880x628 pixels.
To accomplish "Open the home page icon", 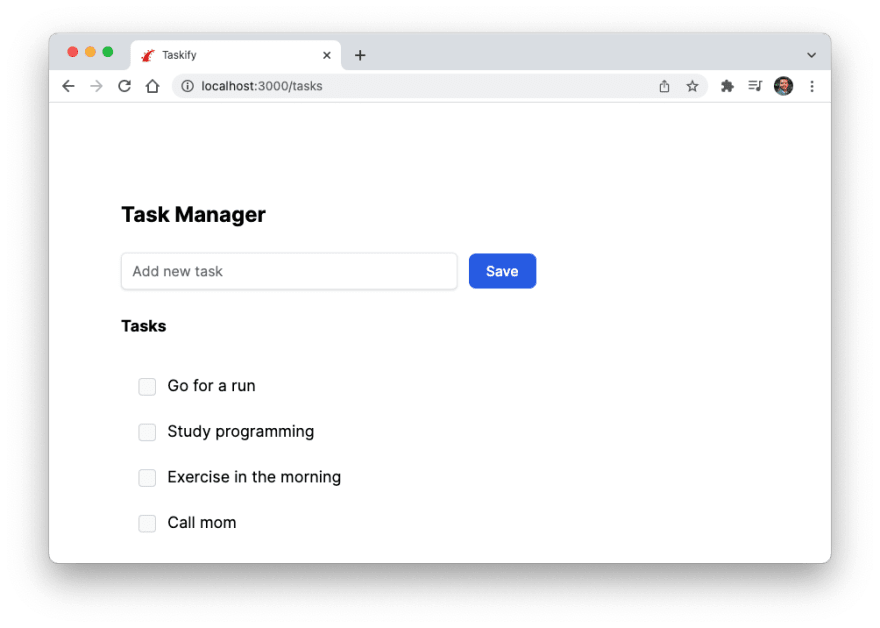I will (x=153, y=86).
